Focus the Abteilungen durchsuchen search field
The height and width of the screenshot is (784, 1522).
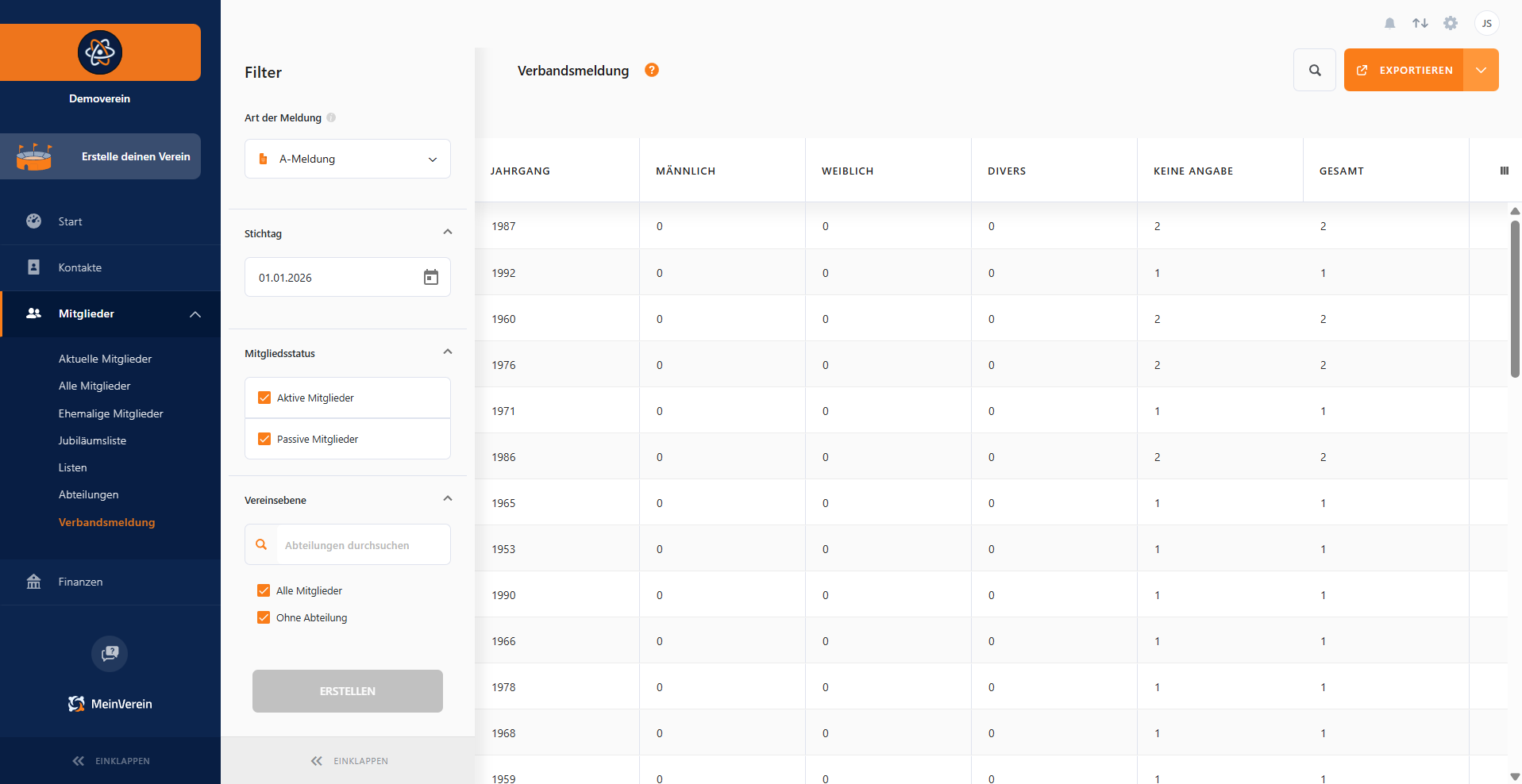coord(348,544)
